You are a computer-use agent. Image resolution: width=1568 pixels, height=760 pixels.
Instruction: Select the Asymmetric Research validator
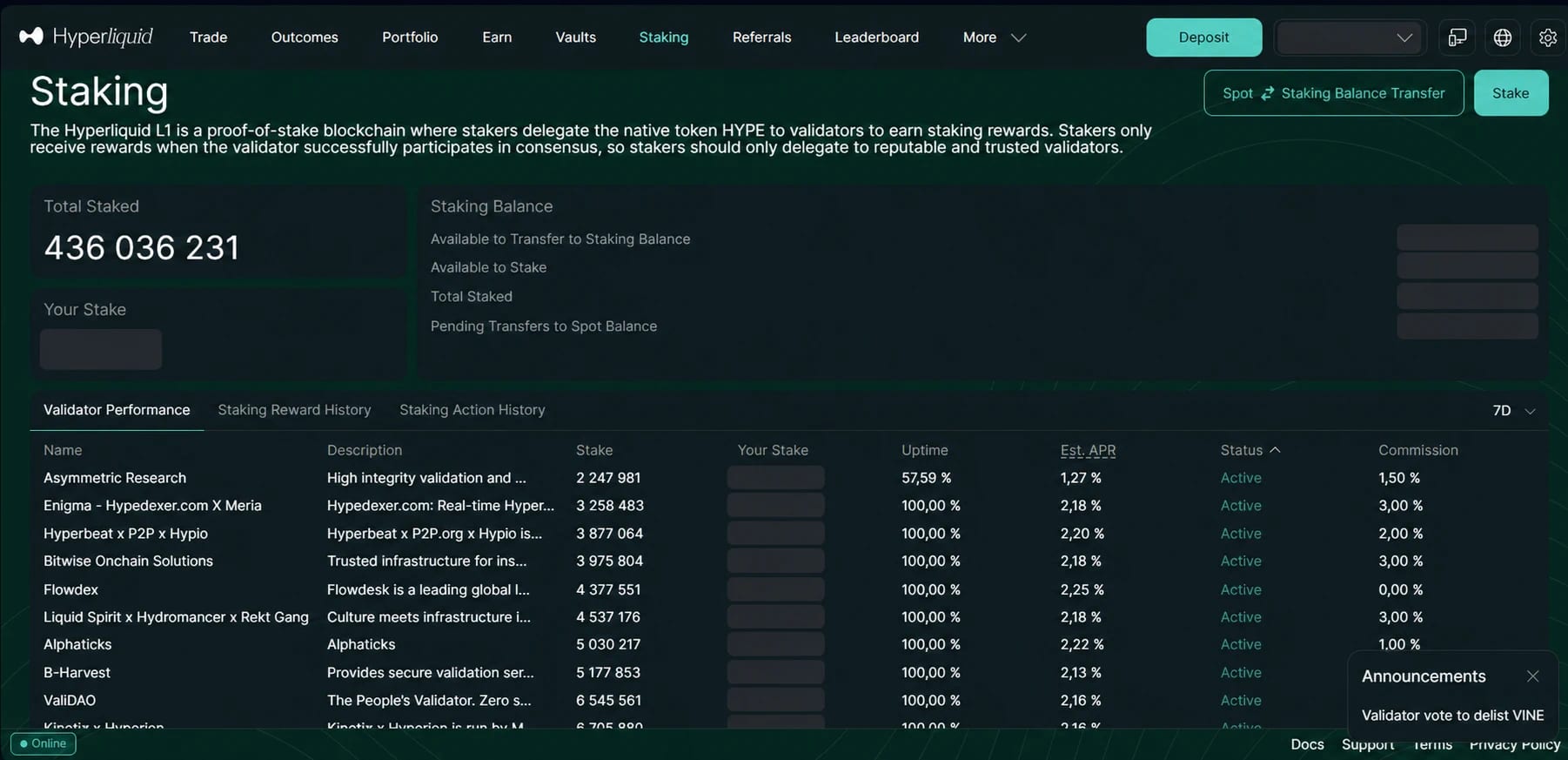point(115,478)
